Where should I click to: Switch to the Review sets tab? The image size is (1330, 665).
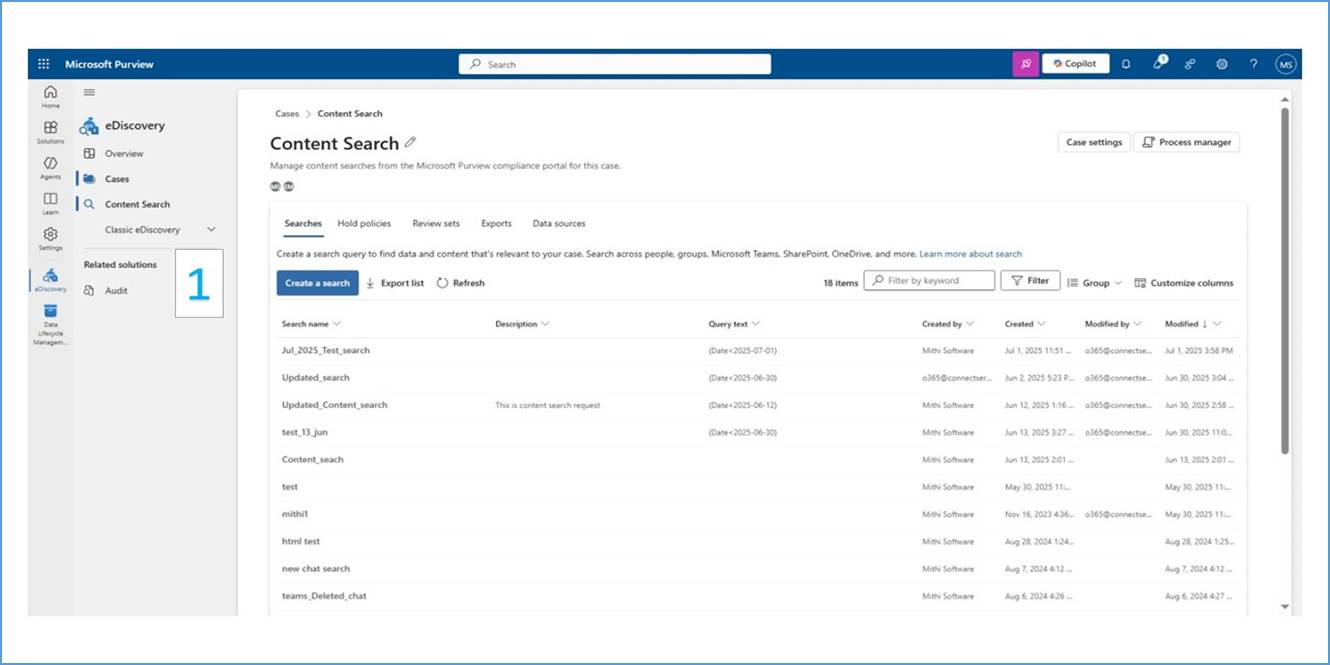coord(436,223)
